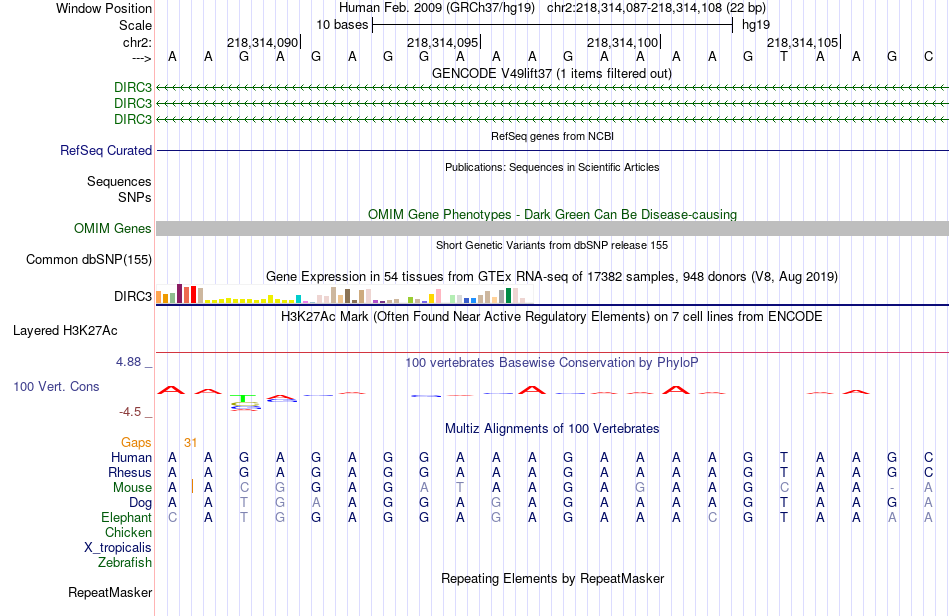Open RefSeq genes from NCBI track title
The image size is (950, 616).
pos(552,136)
